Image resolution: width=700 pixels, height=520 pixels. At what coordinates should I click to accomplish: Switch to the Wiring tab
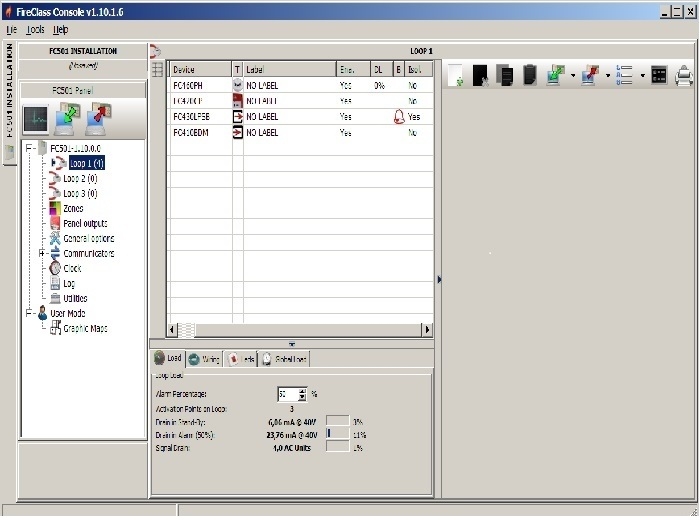click(x=204, y=359)
